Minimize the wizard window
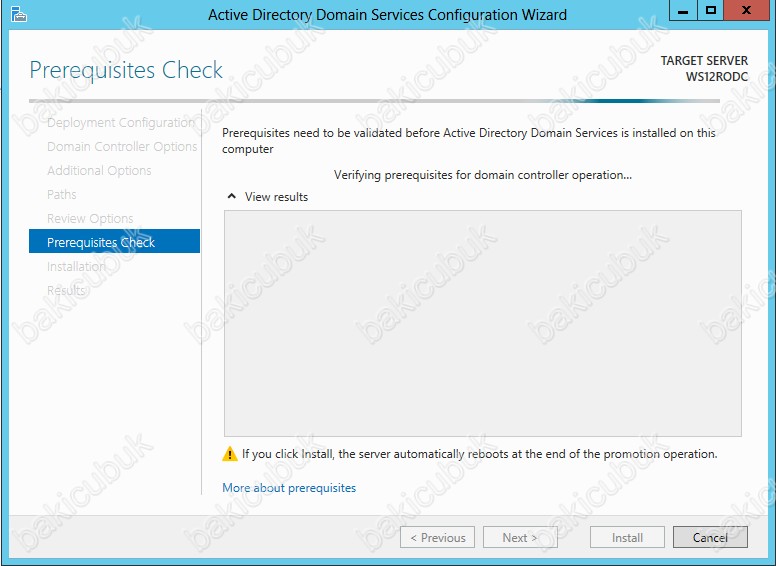This screenshot has width=776, height=566. point(683,10)
